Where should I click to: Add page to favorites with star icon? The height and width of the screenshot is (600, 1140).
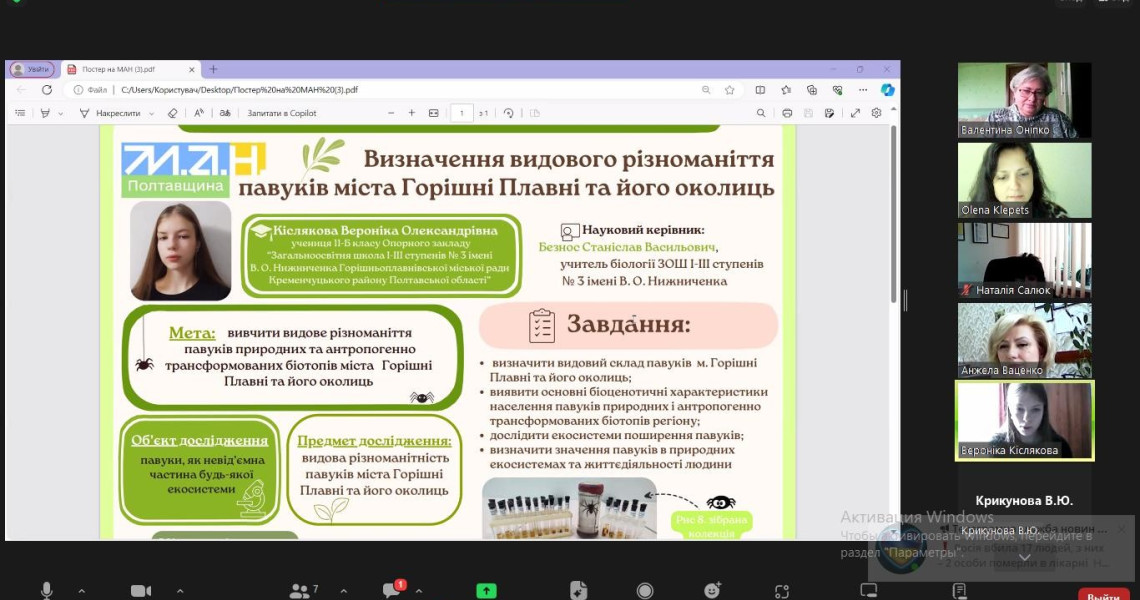729,89
